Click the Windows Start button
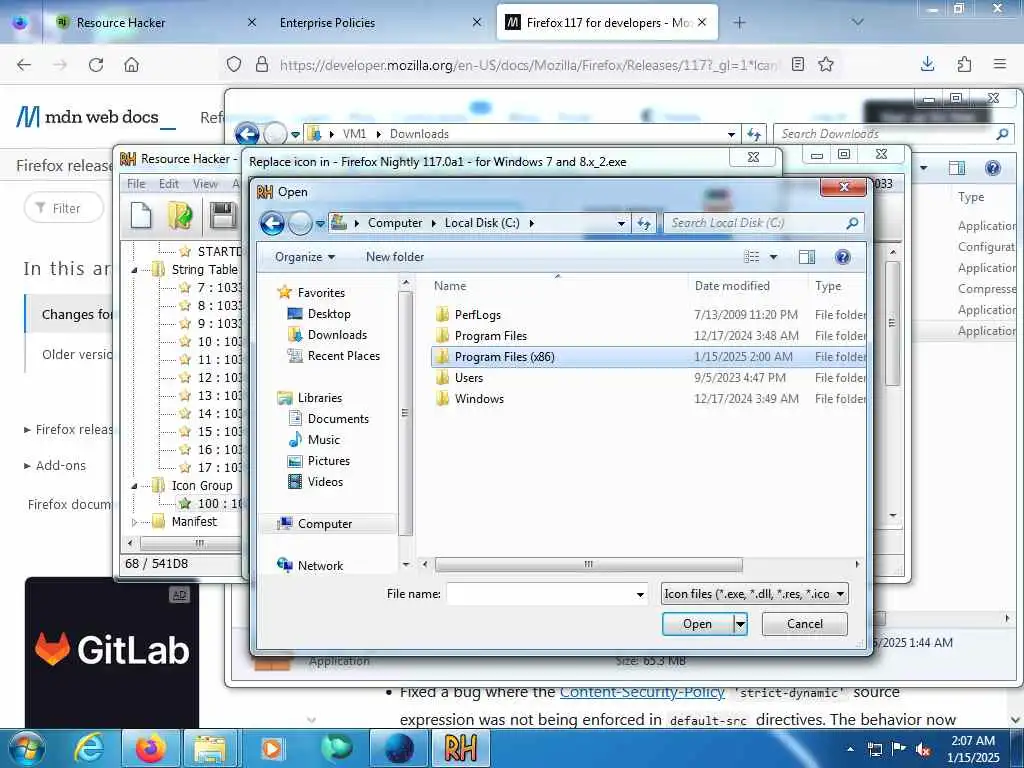 coord(27,748)
